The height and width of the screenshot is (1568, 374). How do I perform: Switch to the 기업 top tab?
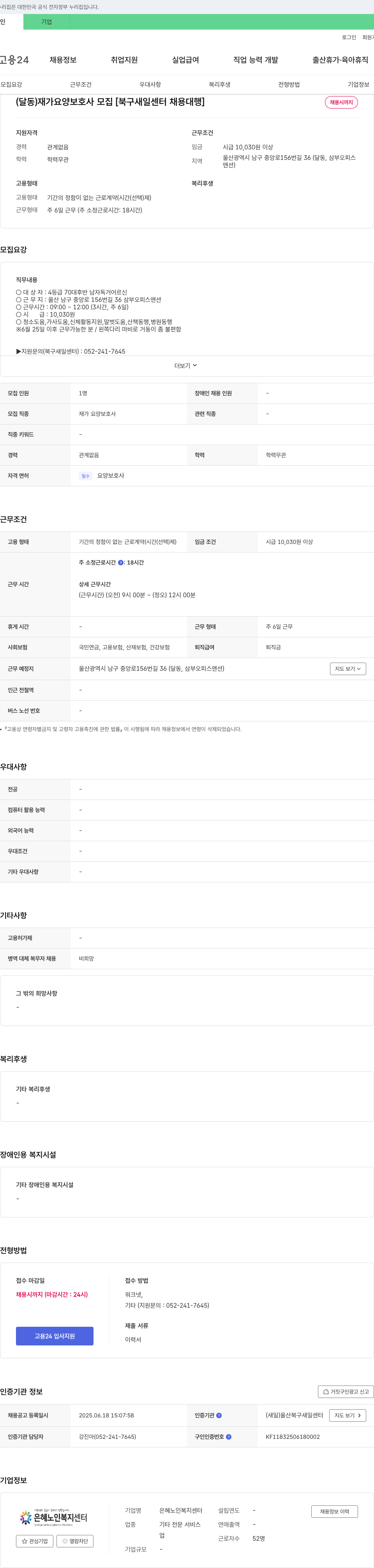pyautogui.click(x=46, y=22)
